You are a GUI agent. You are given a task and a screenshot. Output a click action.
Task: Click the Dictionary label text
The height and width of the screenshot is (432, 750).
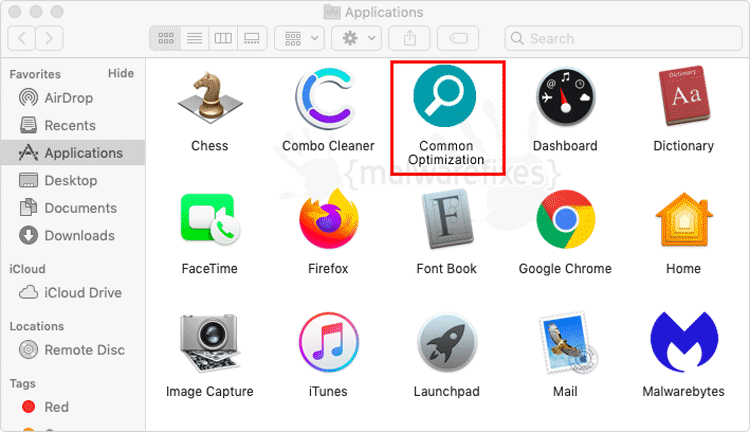[x=684, y=145]
